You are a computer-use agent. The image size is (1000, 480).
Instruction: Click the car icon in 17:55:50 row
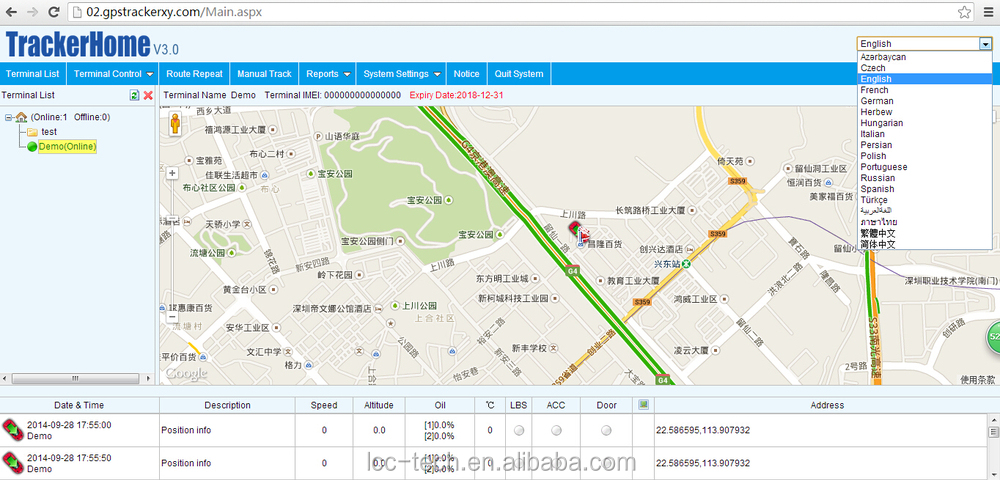(13, 463)
